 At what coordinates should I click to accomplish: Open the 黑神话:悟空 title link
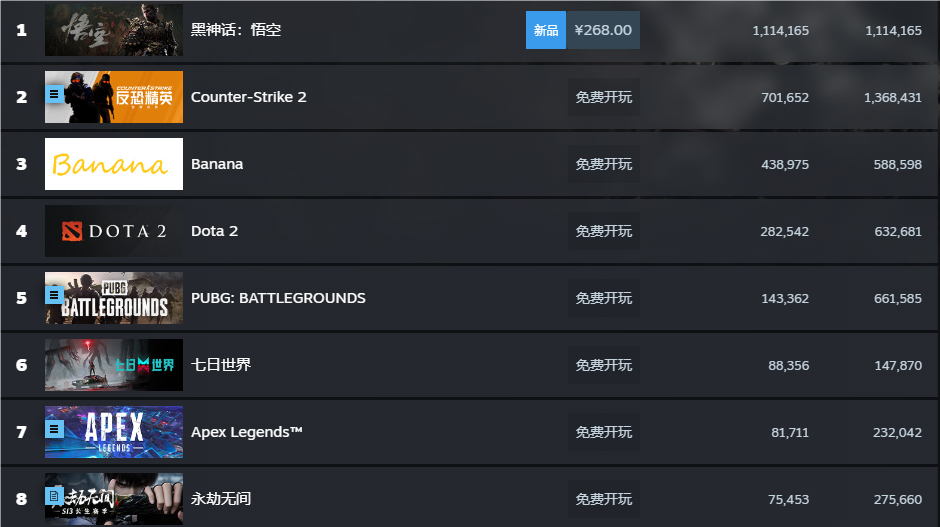click(236, 30)
